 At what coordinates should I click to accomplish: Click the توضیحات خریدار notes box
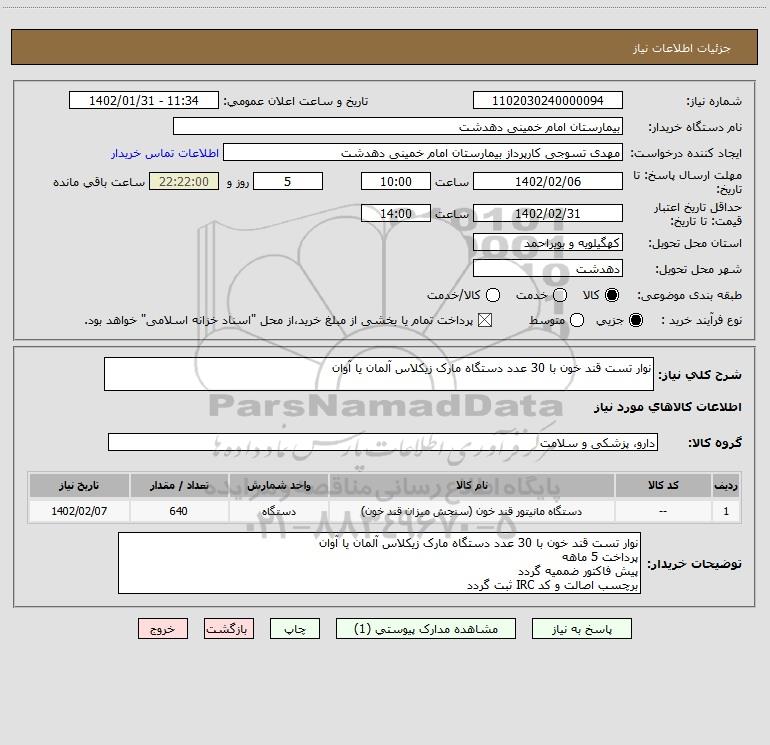[379, 563]
